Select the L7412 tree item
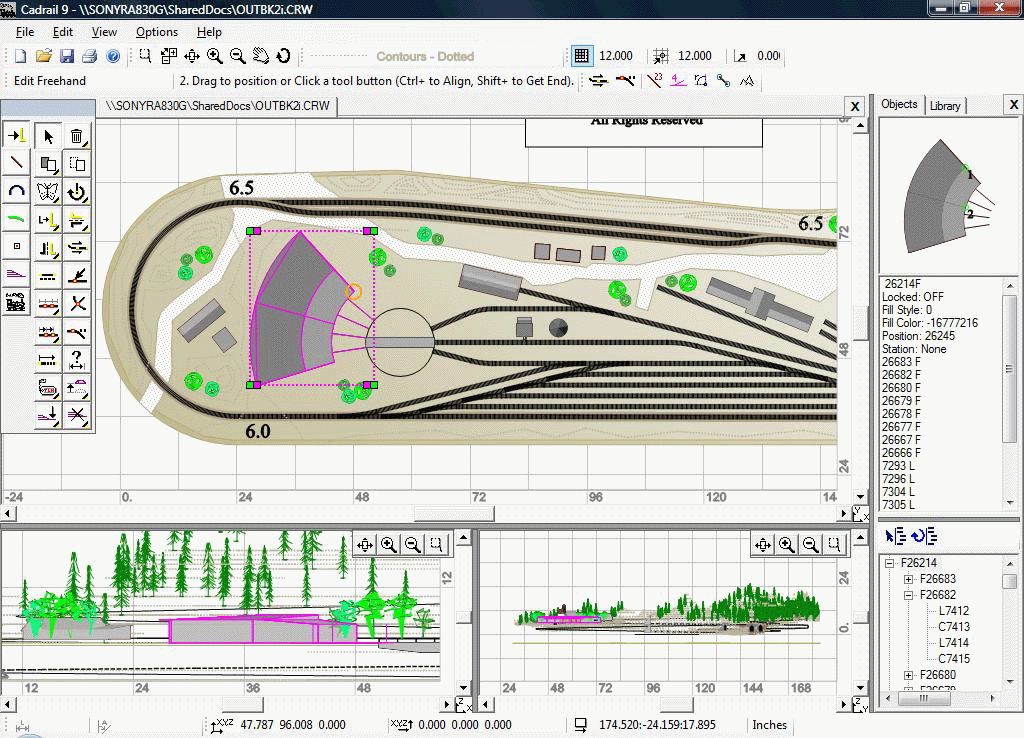 (953, 611)
